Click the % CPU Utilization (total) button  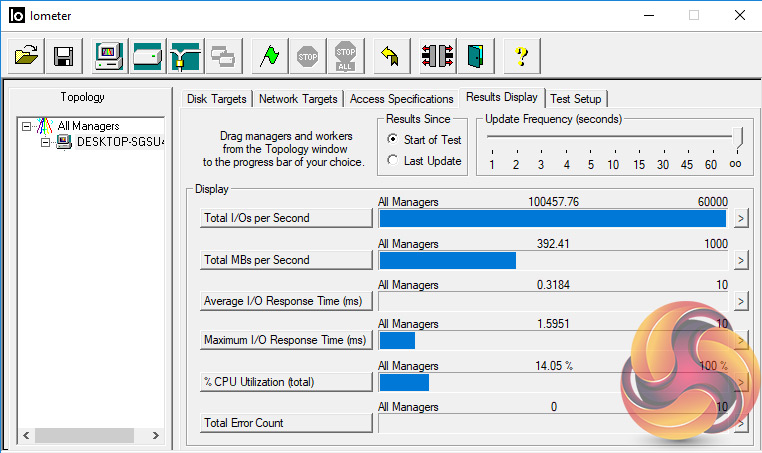[x=286, y=382]
